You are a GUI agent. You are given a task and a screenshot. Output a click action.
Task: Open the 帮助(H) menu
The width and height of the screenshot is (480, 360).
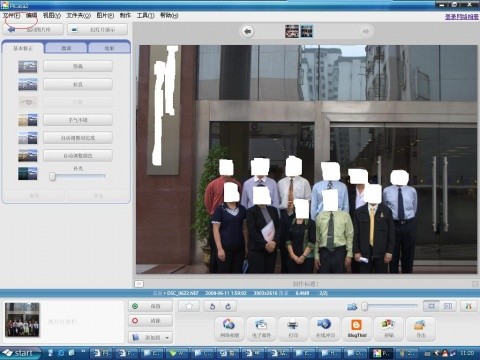[169, 15]
